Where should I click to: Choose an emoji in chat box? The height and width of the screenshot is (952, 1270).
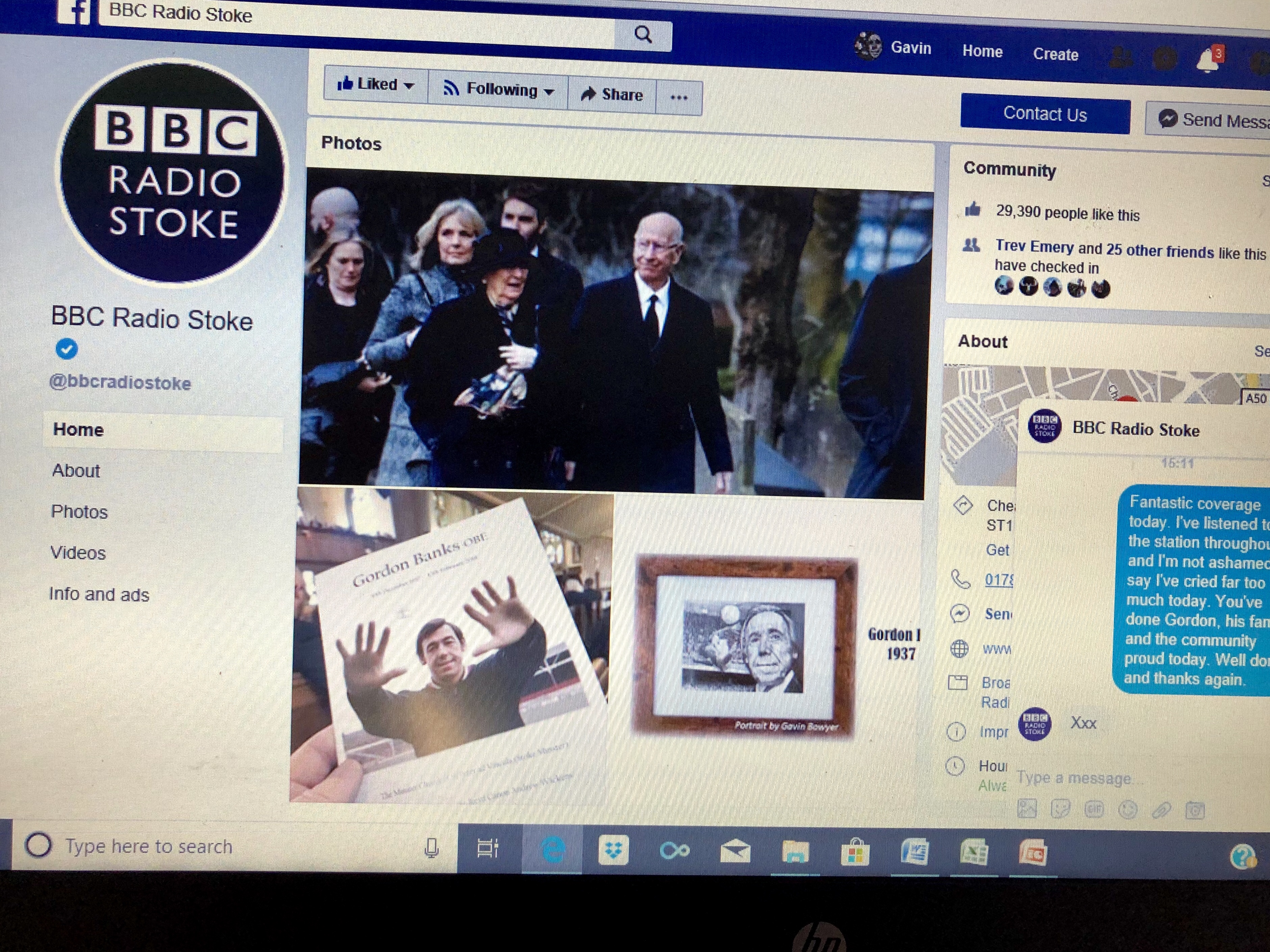tap(1127, 810)
